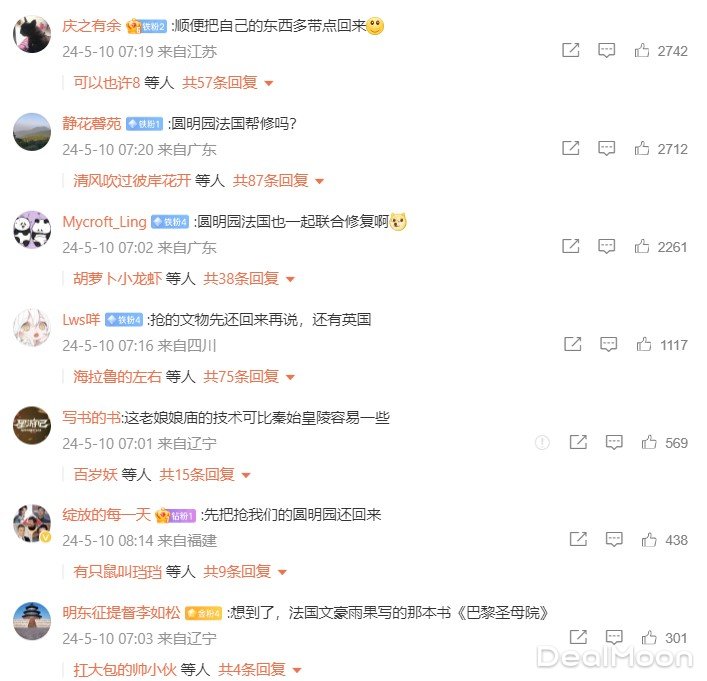This screenshot has height=681, width=707.
Task: Share 静花馨苑's comment via forward icon
Action: (x=570, y=148)
